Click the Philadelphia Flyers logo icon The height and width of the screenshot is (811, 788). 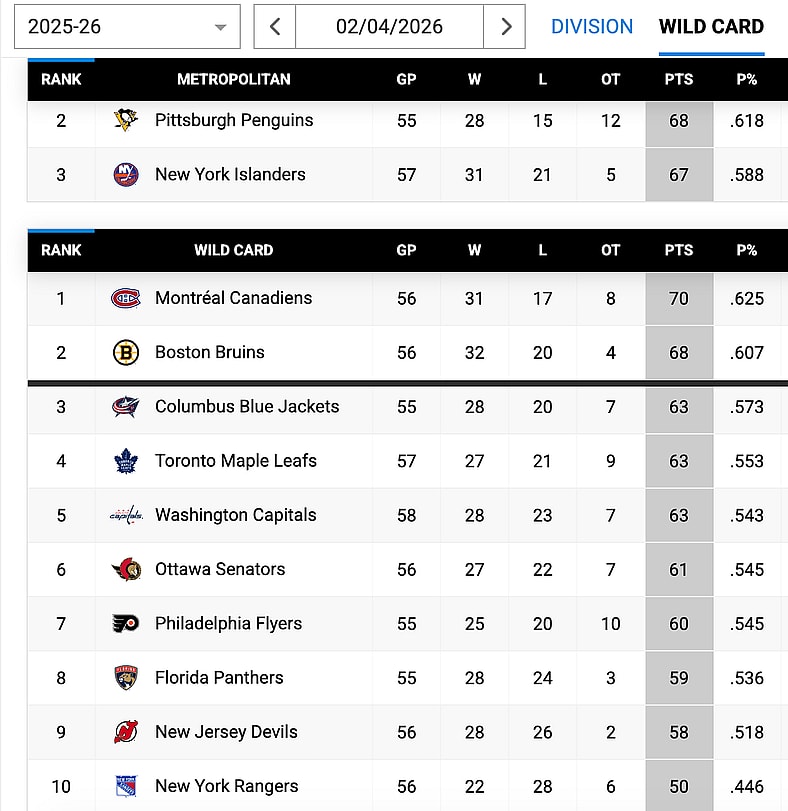pyautogui.click(x=126, y=624)
